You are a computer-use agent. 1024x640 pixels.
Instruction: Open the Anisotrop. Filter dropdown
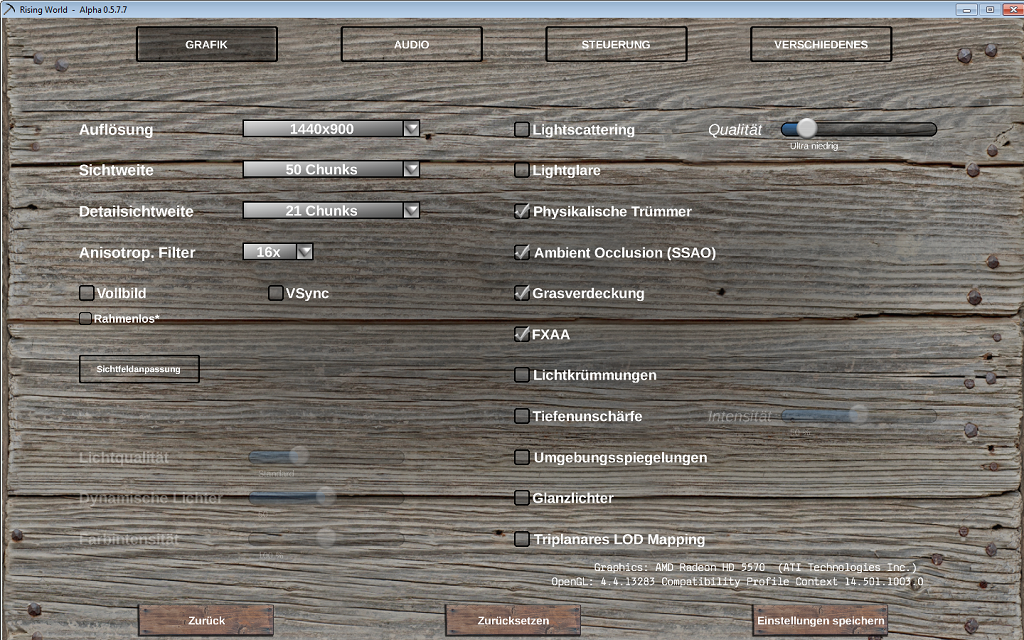[305, 252]
